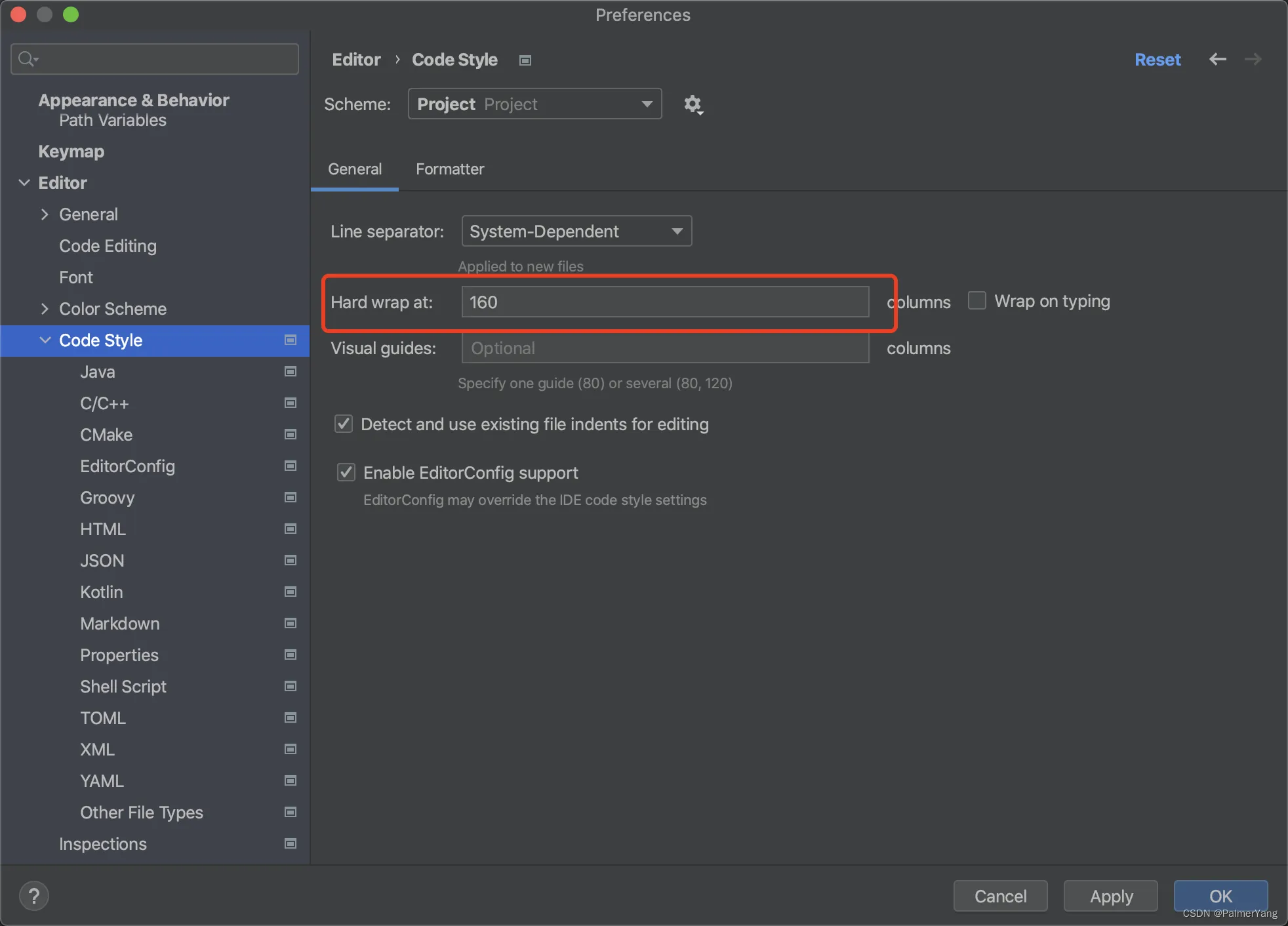1288x926 pixels.
Task: Expand the Color Scheme tree node
Action: [x=45, y=309]
